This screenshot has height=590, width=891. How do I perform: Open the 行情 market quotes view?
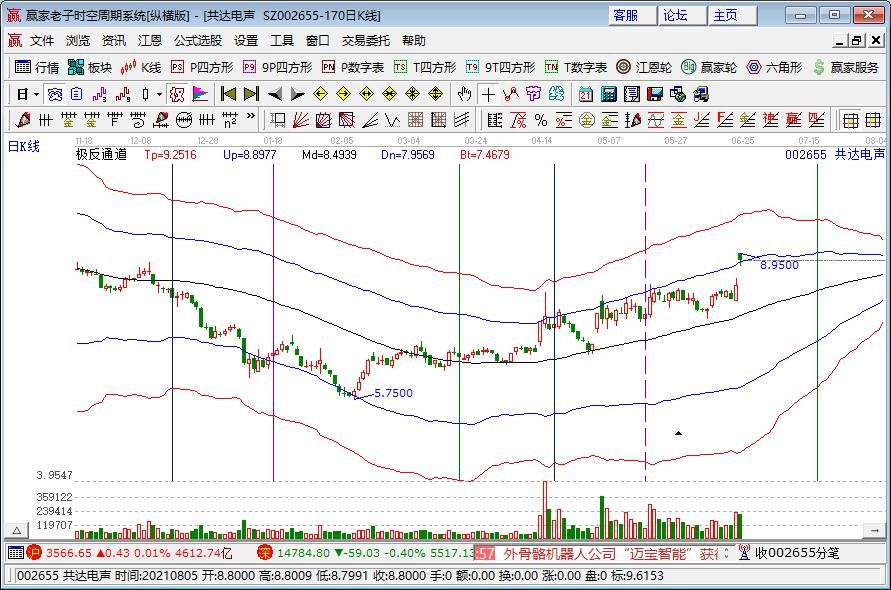coord(37,67)
